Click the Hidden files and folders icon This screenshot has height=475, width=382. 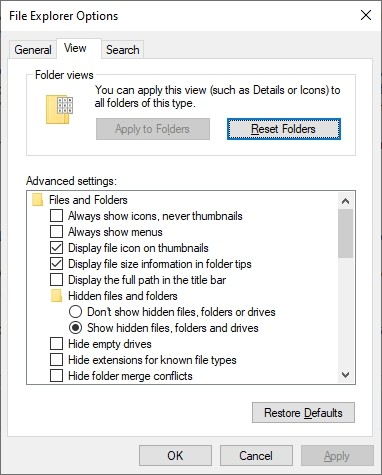[56, 296]
